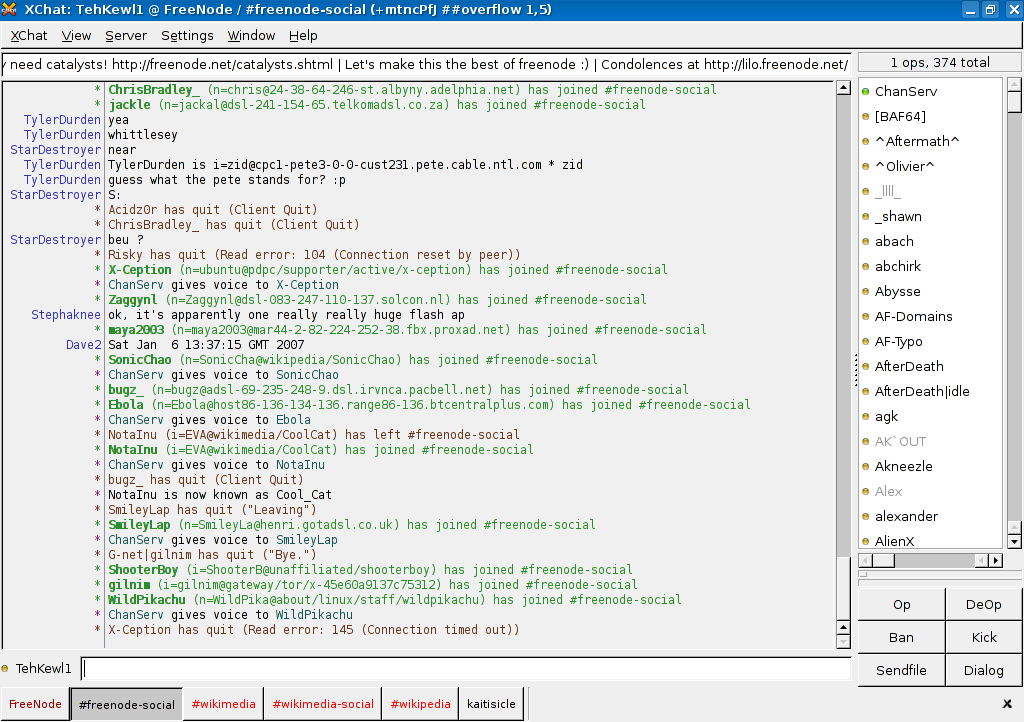Click the ChanServ status dot icon
This screenshot has height=722, width=1024.
(865, 91)
